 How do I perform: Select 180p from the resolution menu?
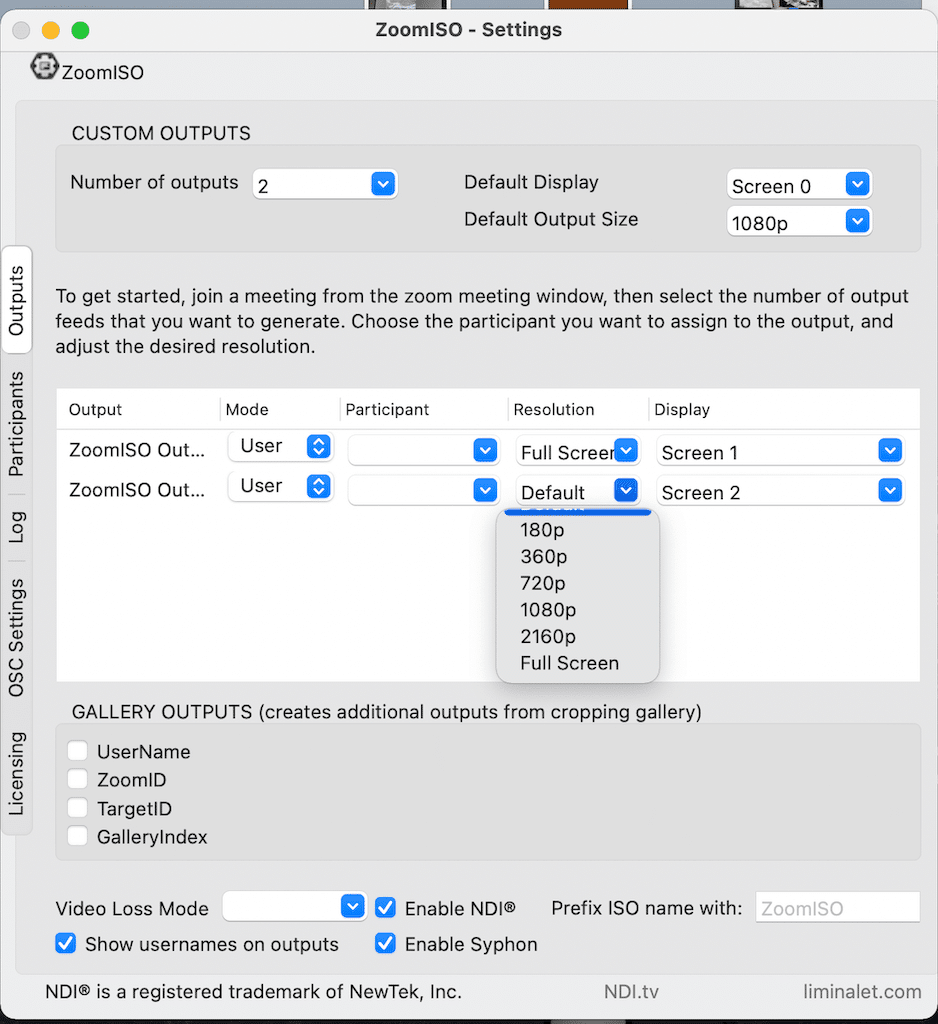(577, 530)
